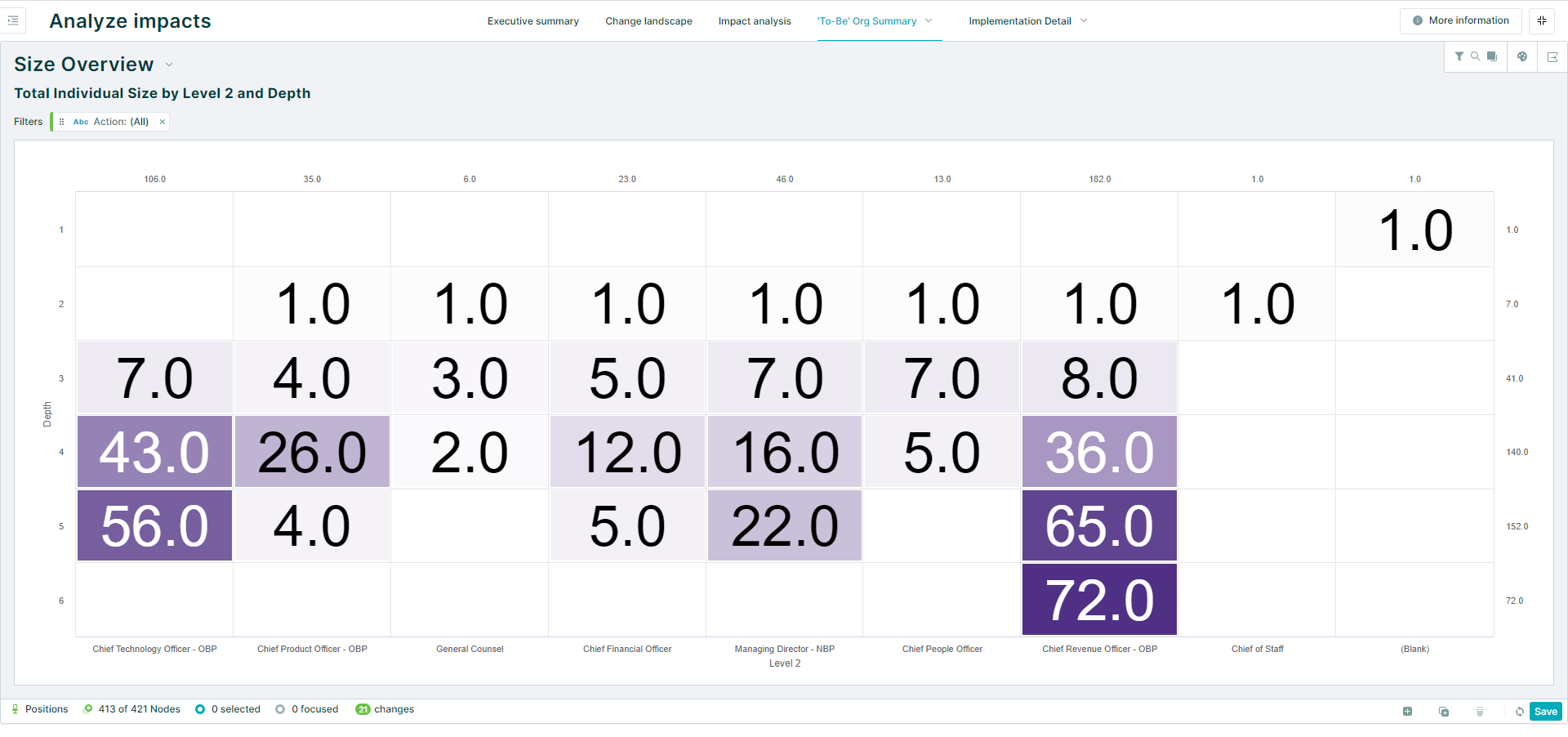Click the More information button

[1460, 20]
